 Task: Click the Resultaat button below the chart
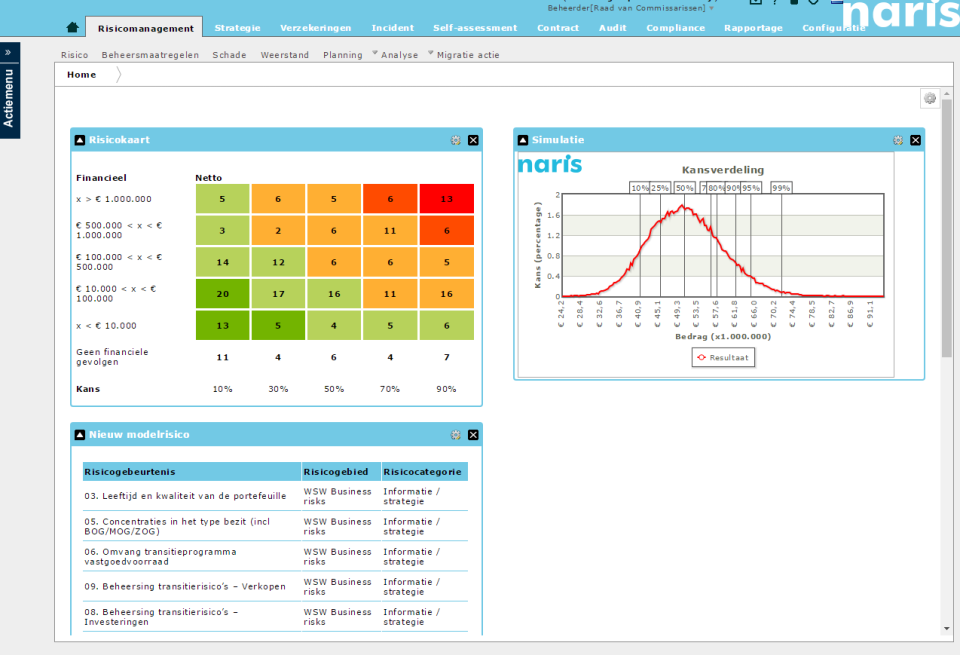723,356
